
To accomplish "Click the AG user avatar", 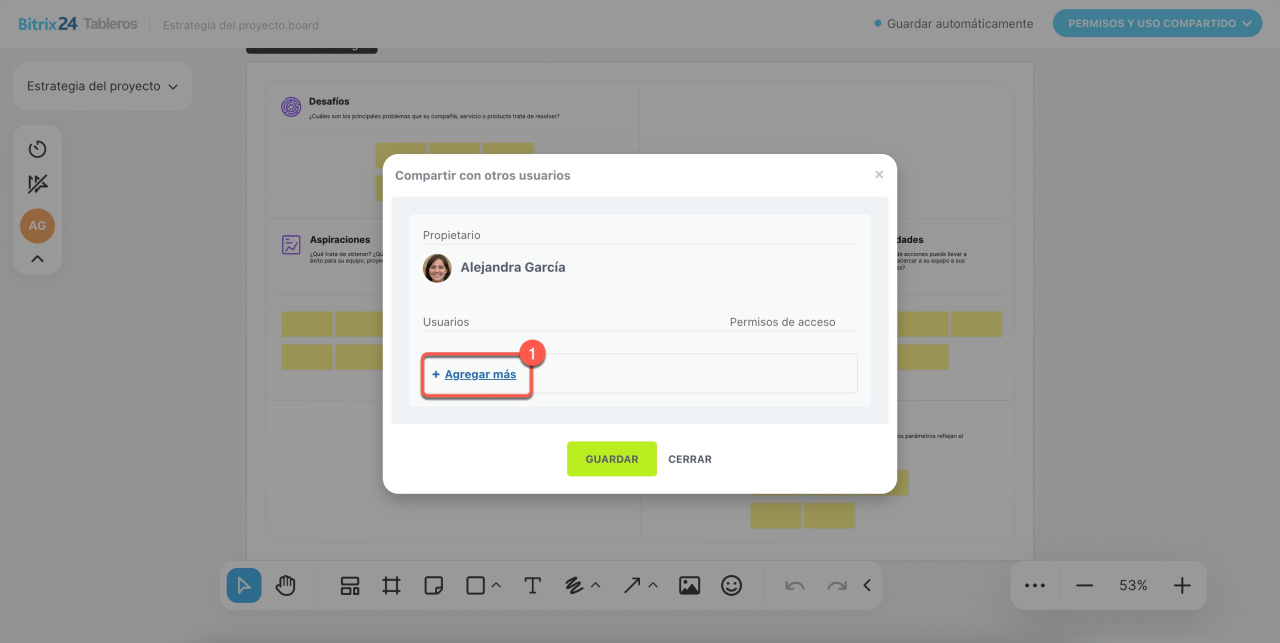I will (38, 226).
